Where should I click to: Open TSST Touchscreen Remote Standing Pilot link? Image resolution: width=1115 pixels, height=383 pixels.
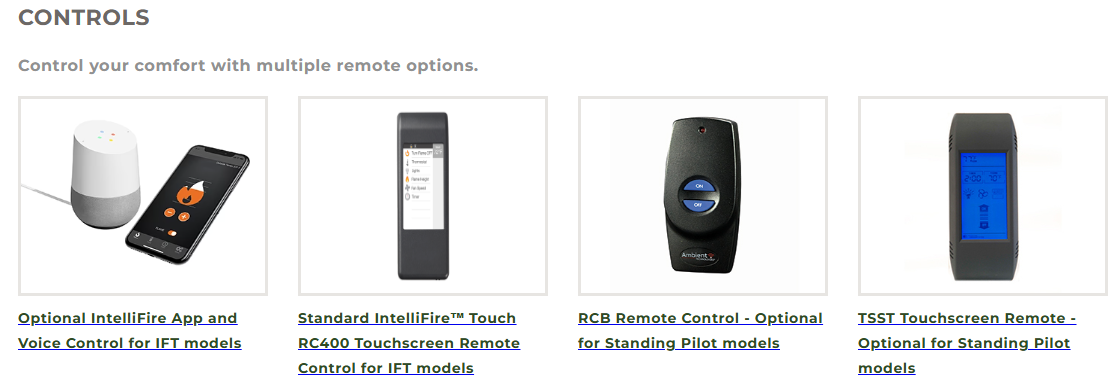tap(967, 343)
